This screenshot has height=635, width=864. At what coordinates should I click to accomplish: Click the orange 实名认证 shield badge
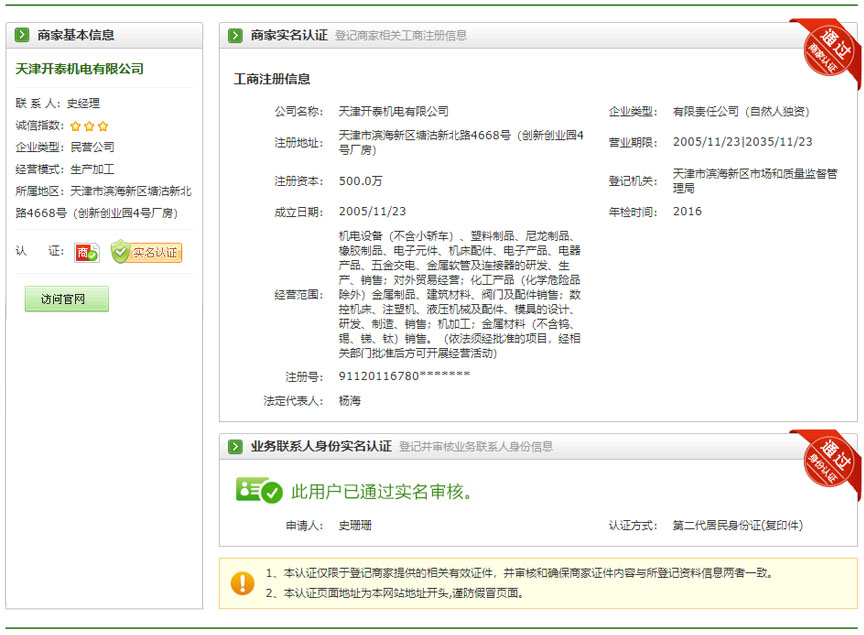146,253
